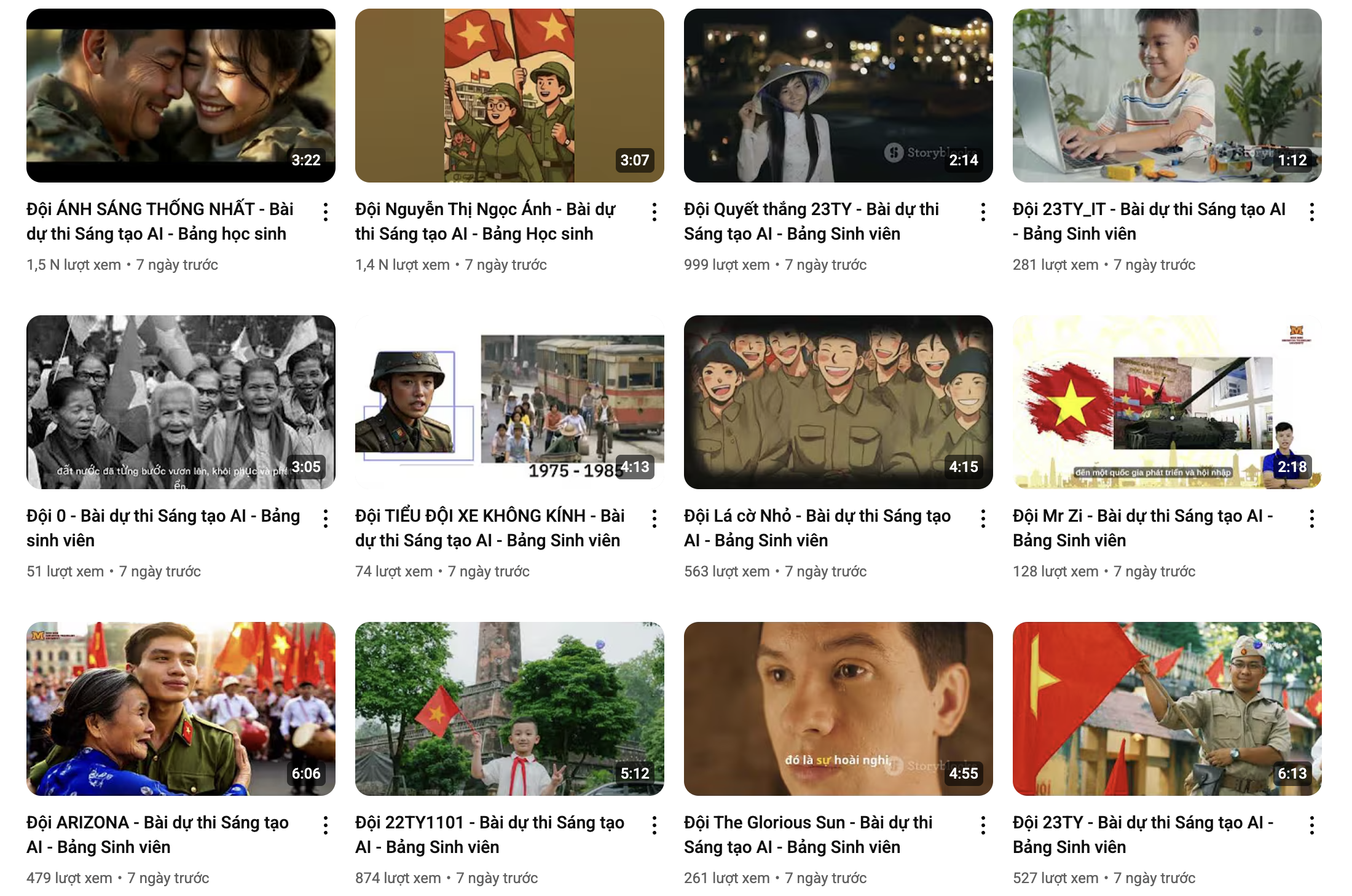Open the Đội ÁNH SÁNG THỐNG NHẤT video title
1352x896 pixels.
click(160, 221)
